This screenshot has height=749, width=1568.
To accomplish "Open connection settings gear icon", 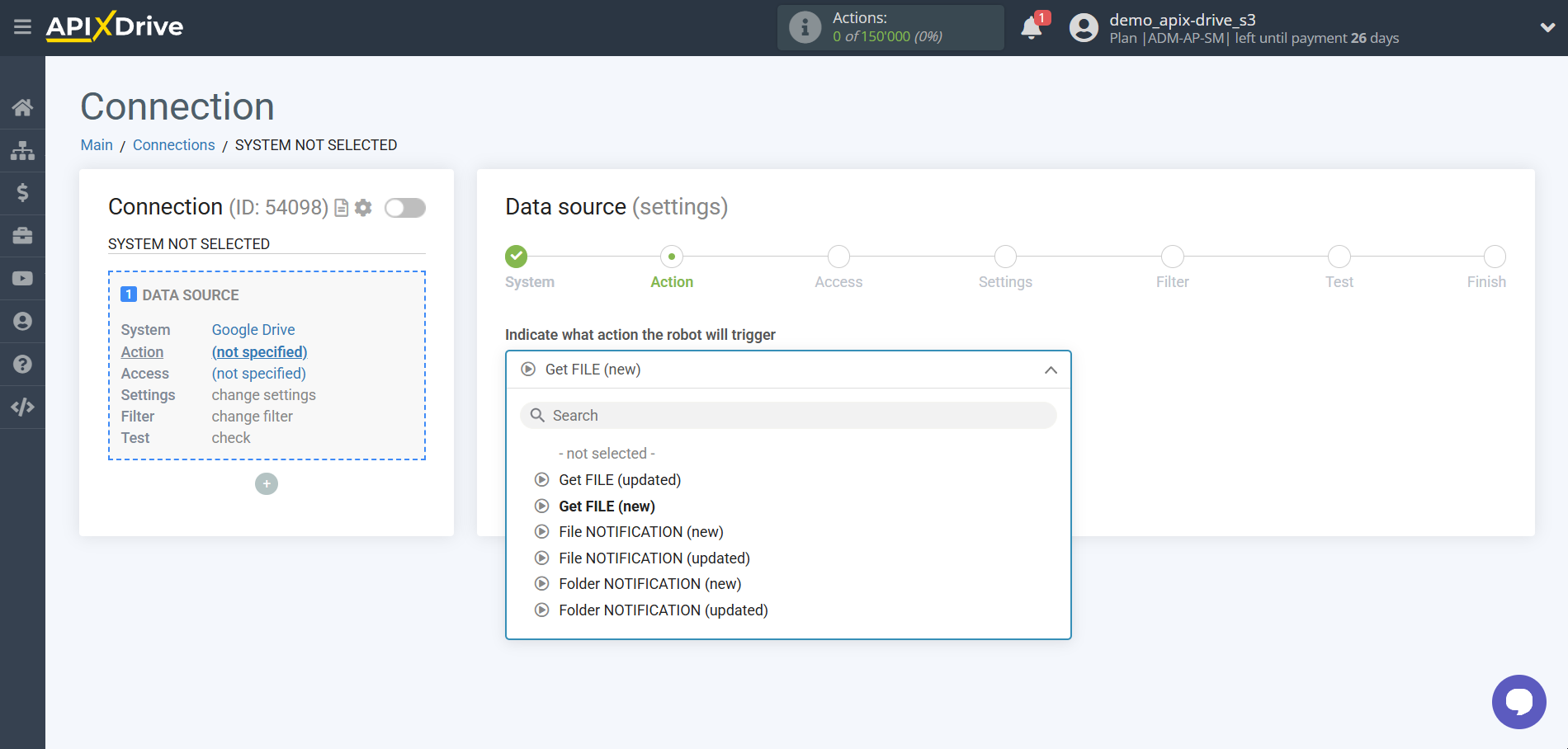I will pos(363,208).
